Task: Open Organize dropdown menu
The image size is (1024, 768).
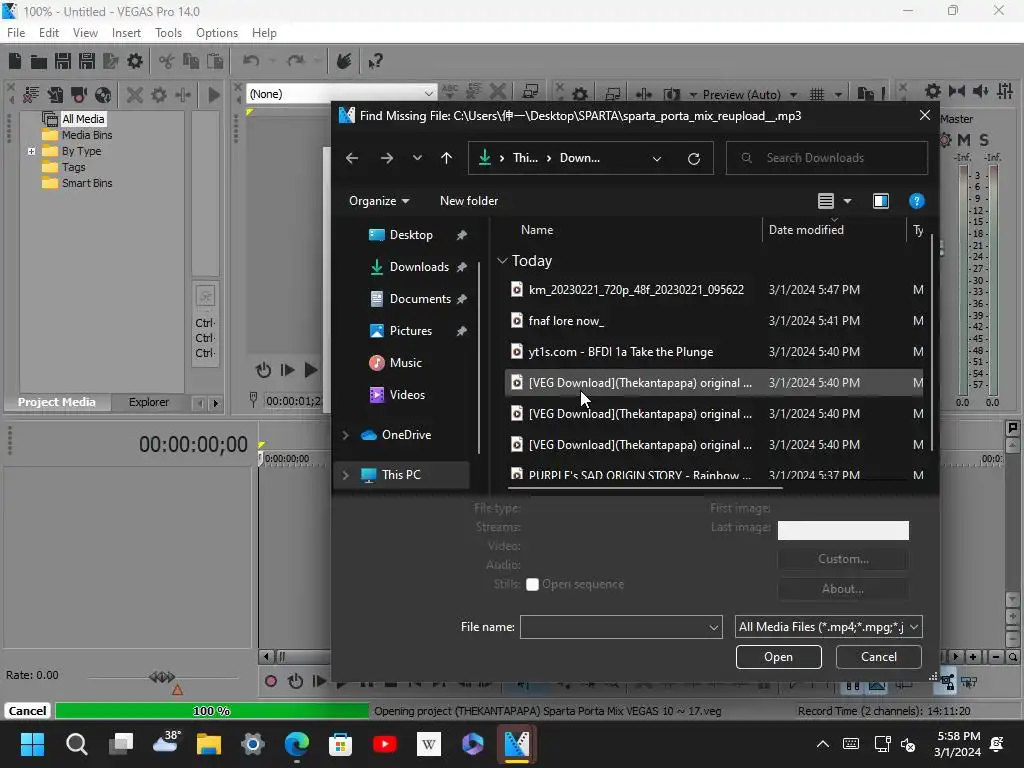Action: (x=379, y=201)
